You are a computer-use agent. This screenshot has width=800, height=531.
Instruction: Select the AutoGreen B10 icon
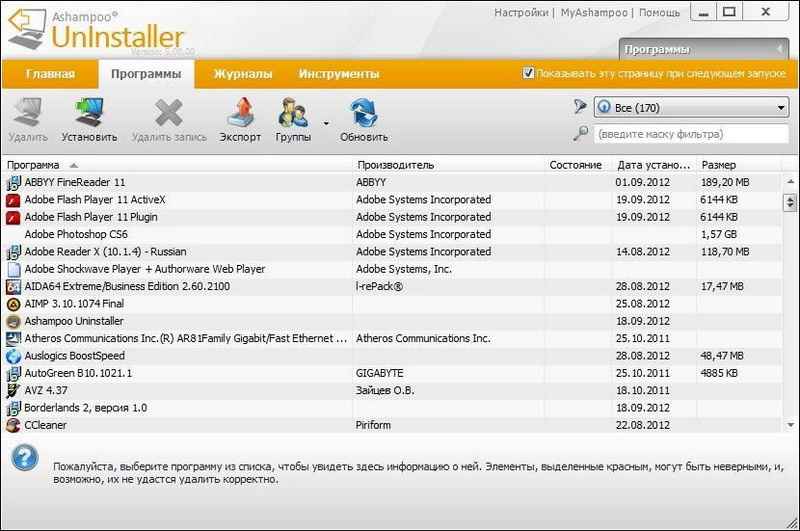point(13,373)
